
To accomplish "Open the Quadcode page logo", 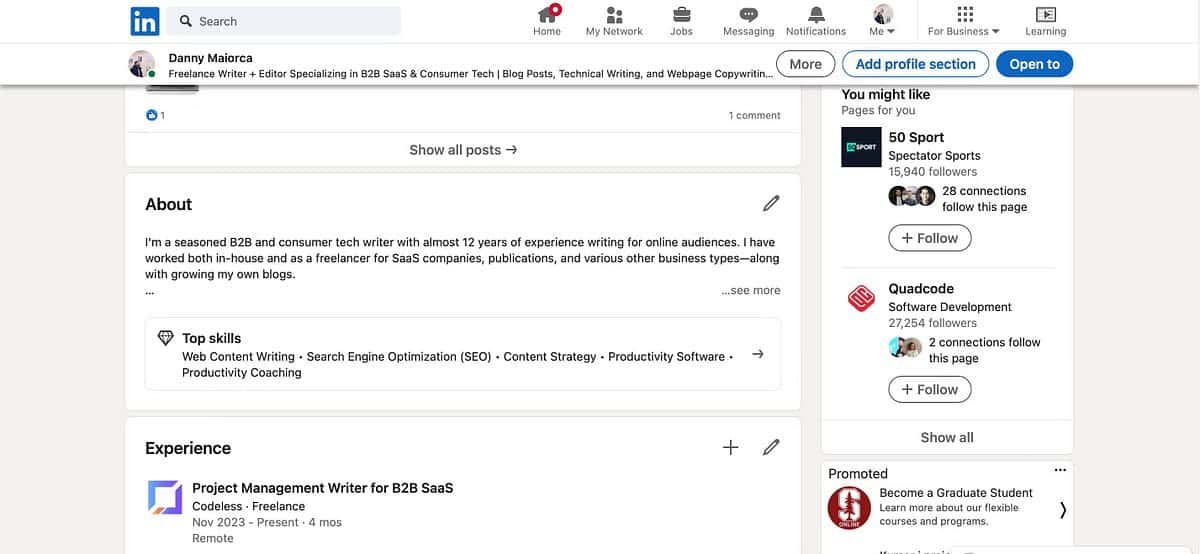I will 861,298.
